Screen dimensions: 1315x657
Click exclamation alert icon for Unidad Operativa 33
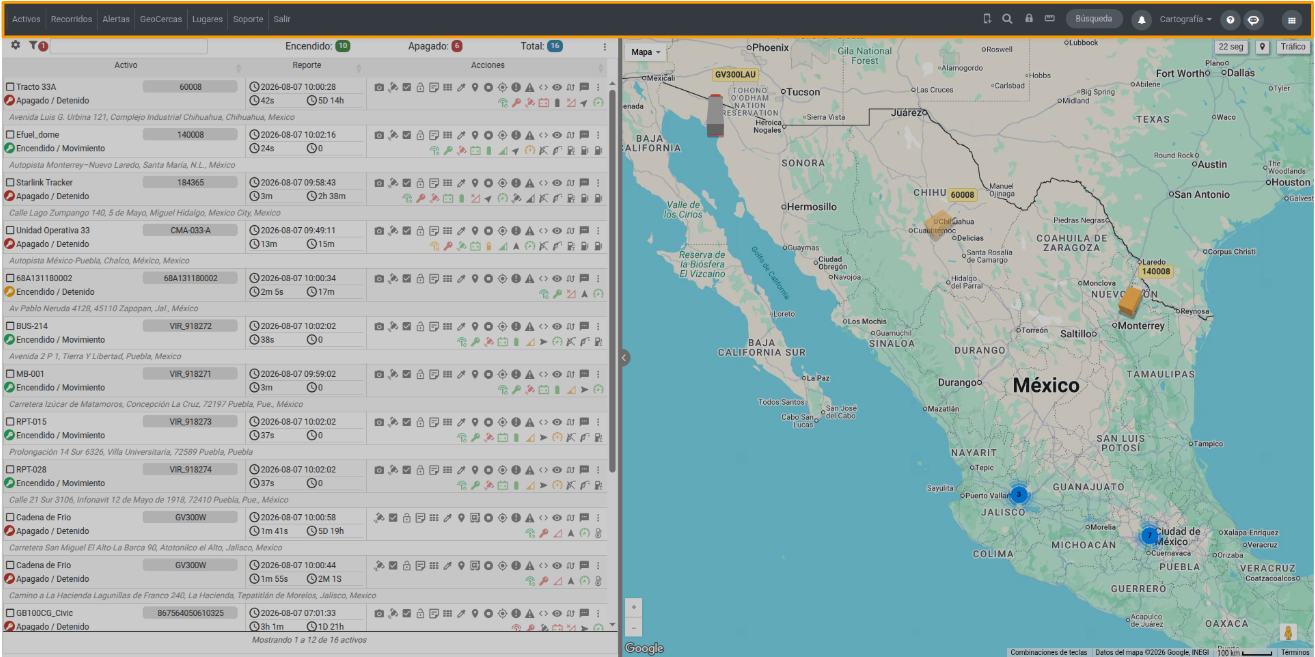[516, 231]
